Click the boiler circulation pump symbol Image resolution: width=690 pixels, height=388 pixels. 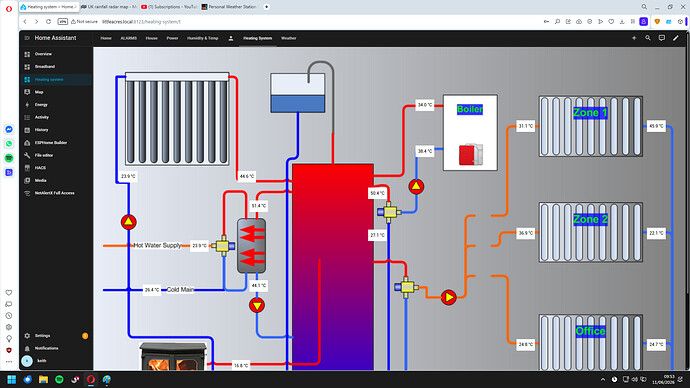(416, 187)
